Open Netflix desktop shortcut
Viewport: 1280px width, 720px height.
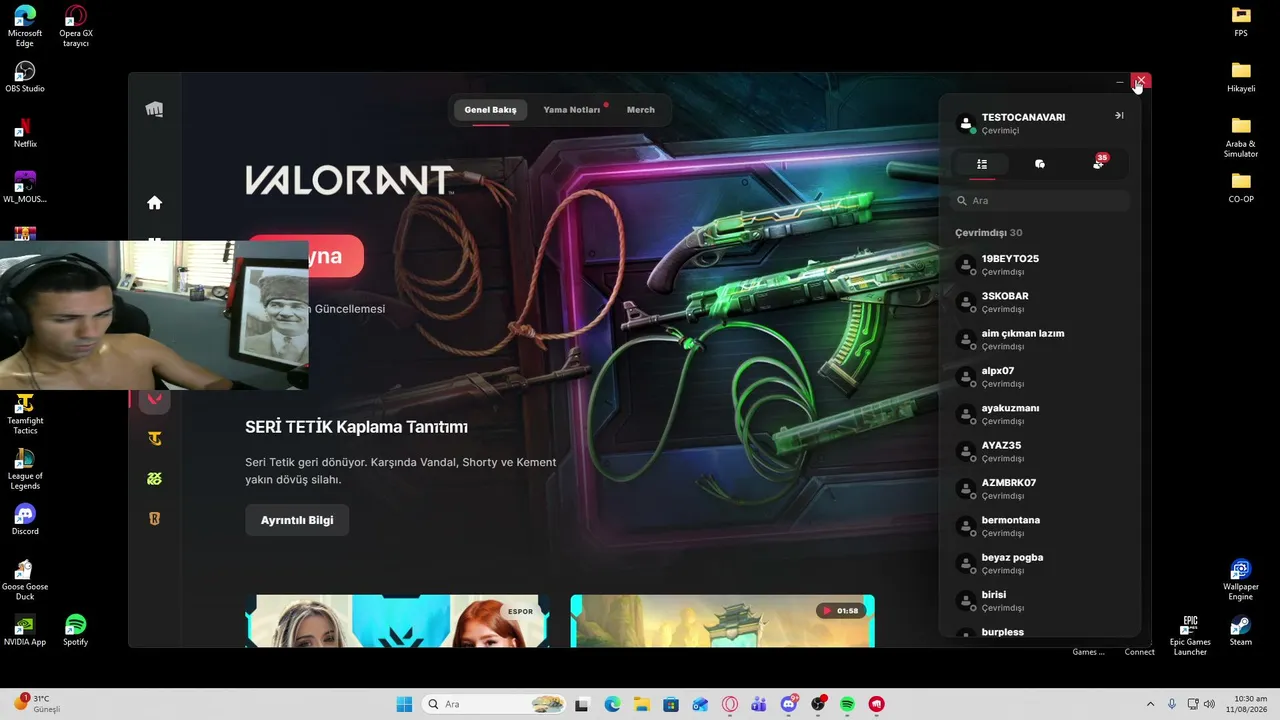tap(25, 132)
